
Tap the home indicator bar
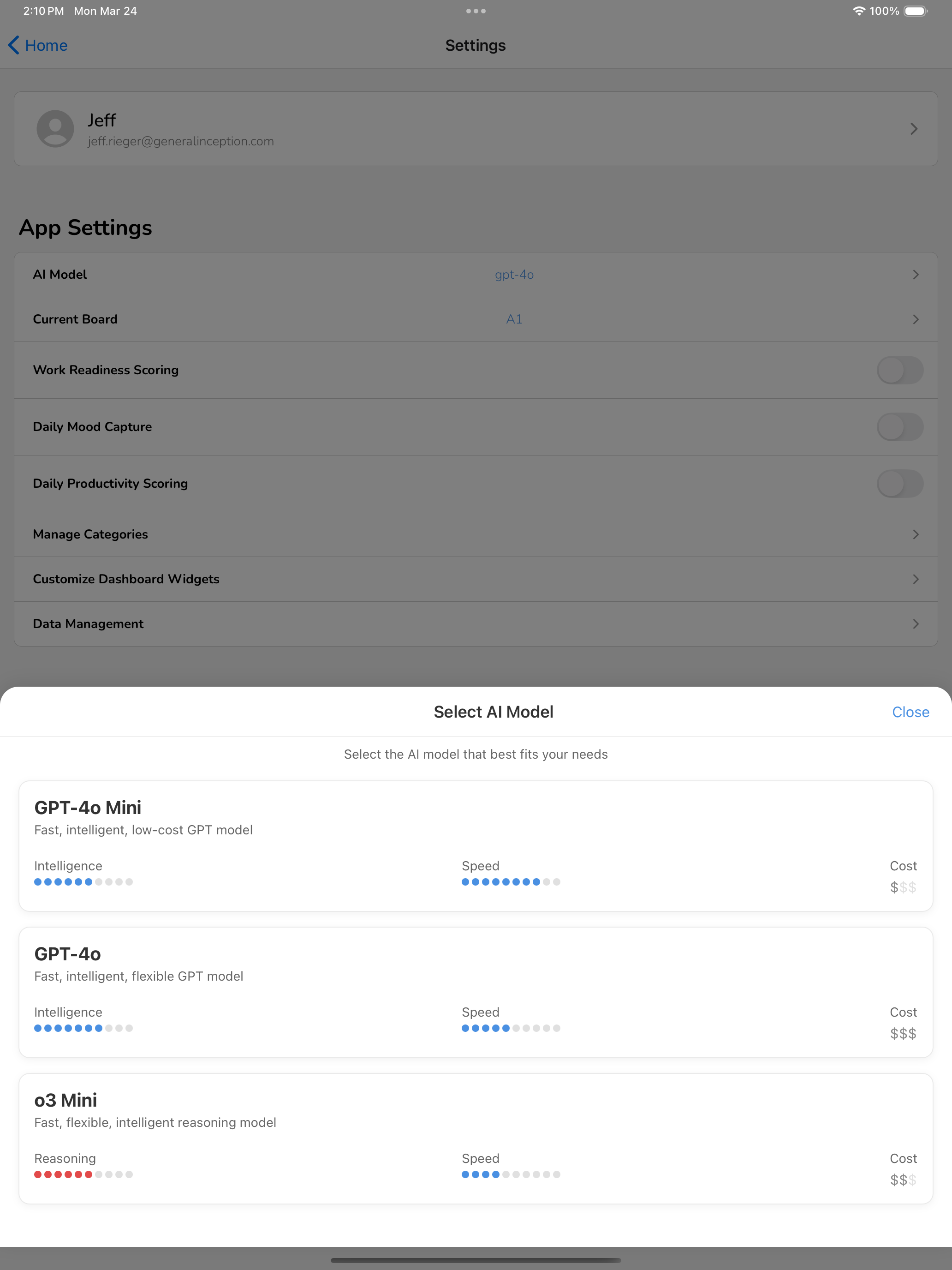coord(476,1260)
